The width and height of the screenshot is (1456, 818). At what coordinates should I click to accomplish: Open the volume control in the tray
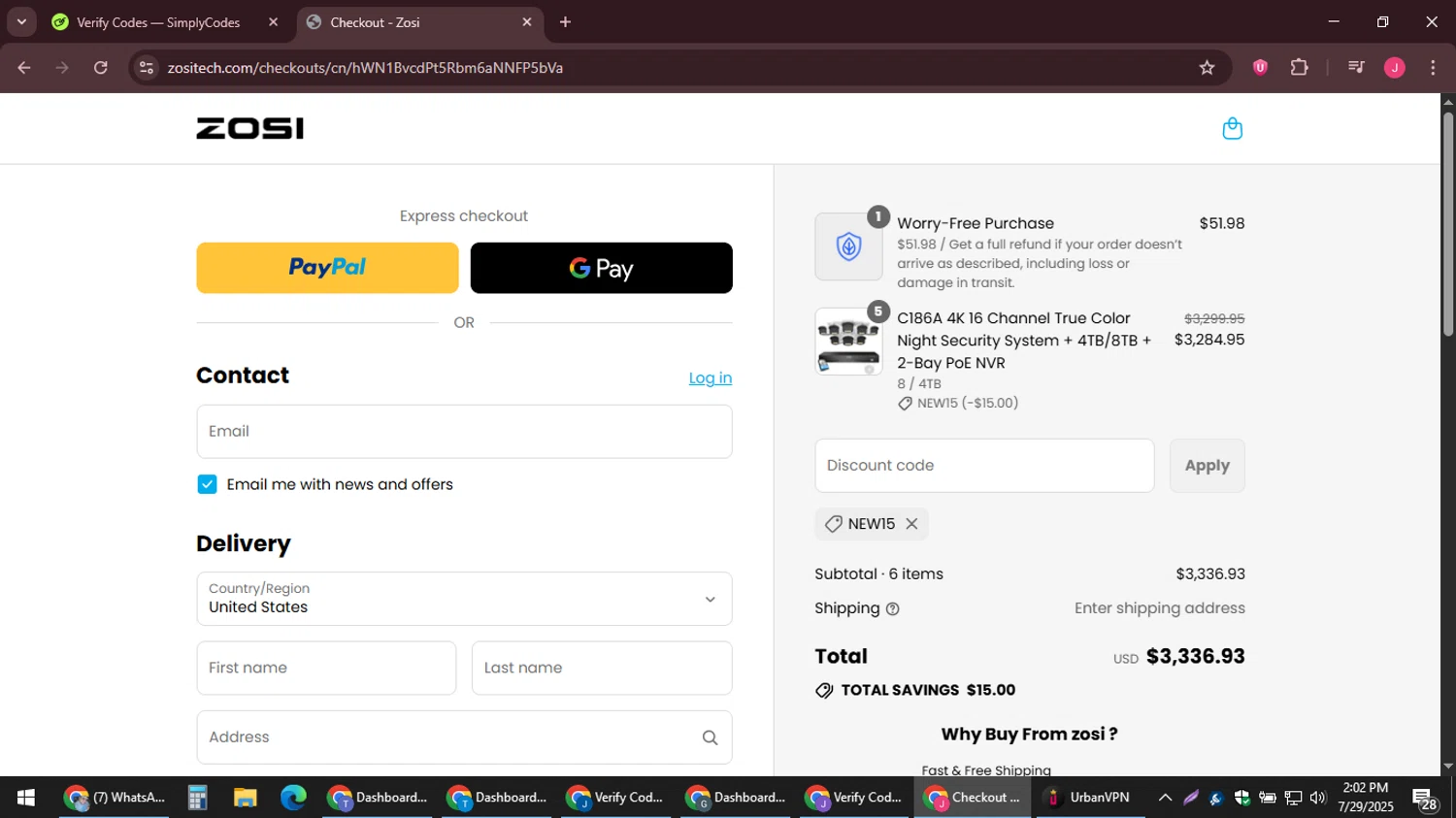click(x=1317, y=798)
